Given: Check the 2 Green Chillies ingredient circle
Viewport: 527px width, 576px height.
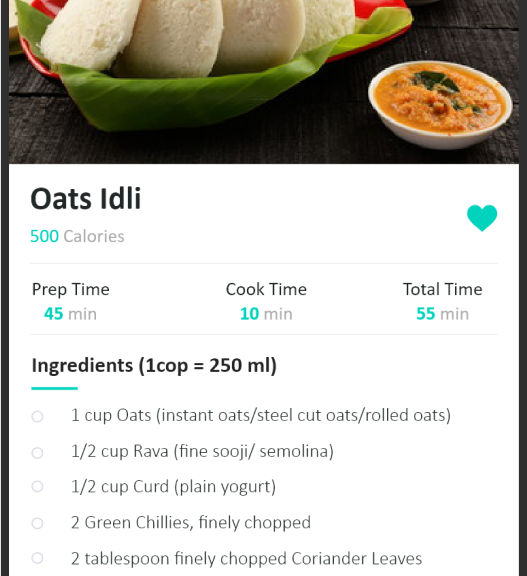Looking at the screenshot, I should click(37, 523).
